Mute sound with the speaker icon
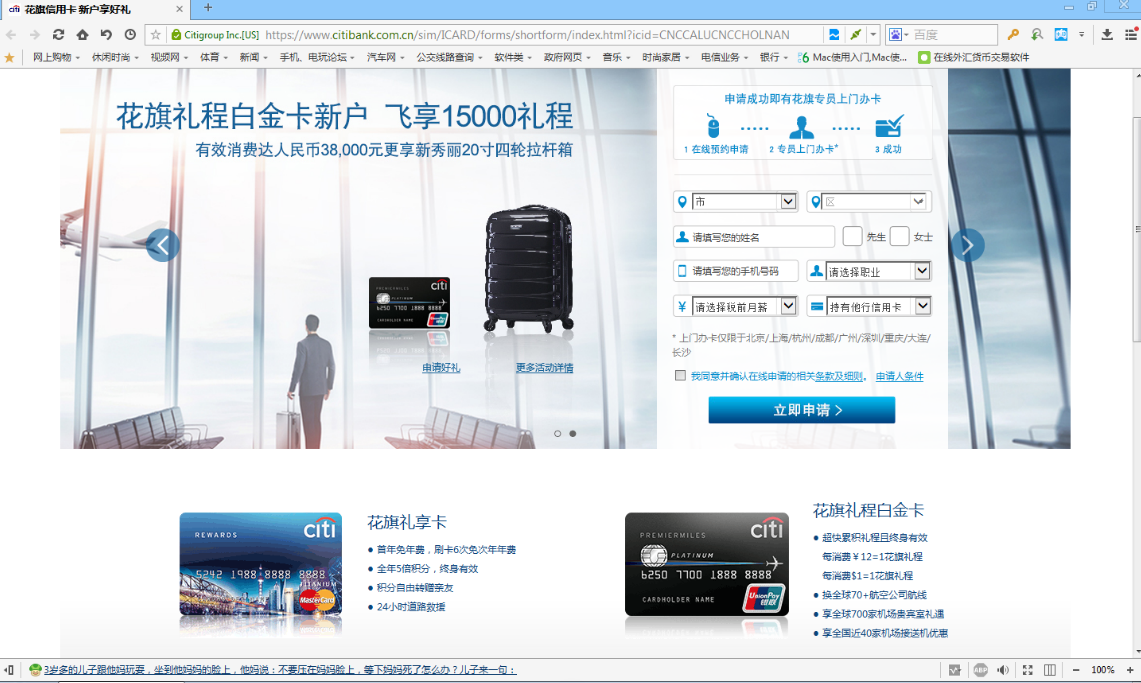This screenshot has height=683, width=1141. [x=1003, y=670]
